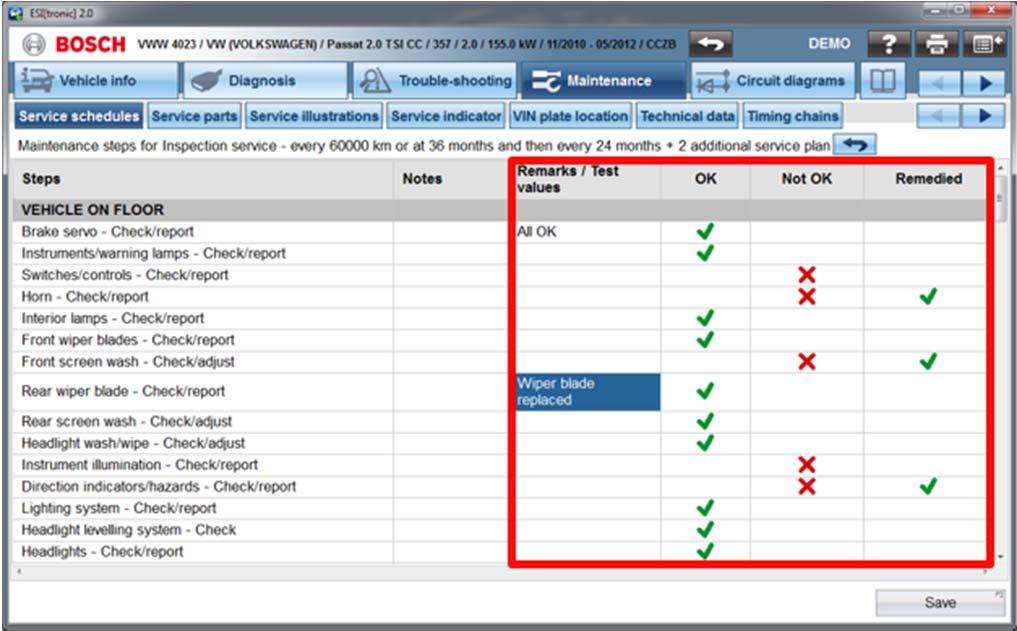The width and height of the screenshot is (1017, 631).
Task: Select 'Lighting system - Check/report' step
Action: point(119,508)
